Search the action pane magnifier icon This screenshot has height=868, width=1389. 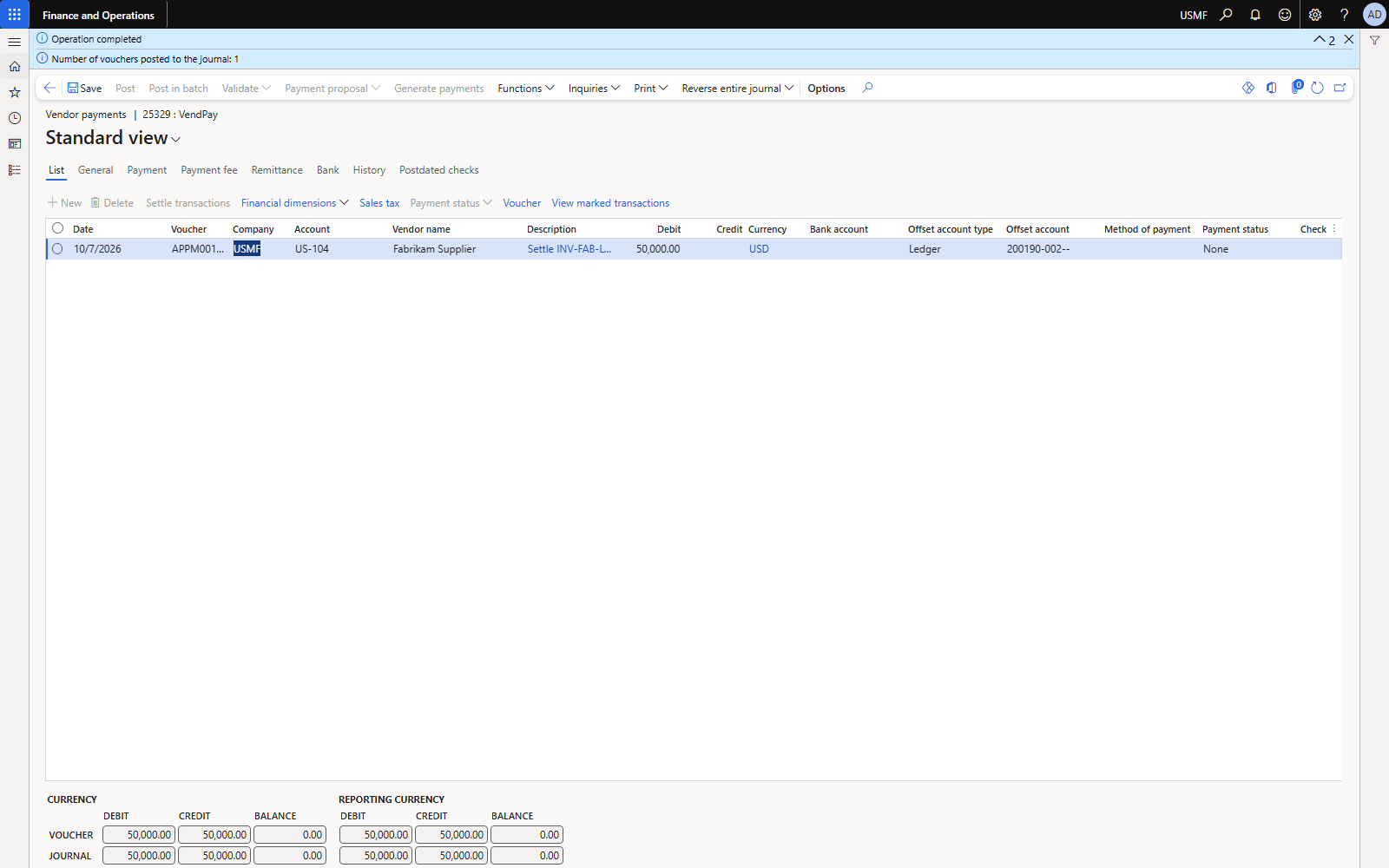pyautogui.click(x=867, y=88)
